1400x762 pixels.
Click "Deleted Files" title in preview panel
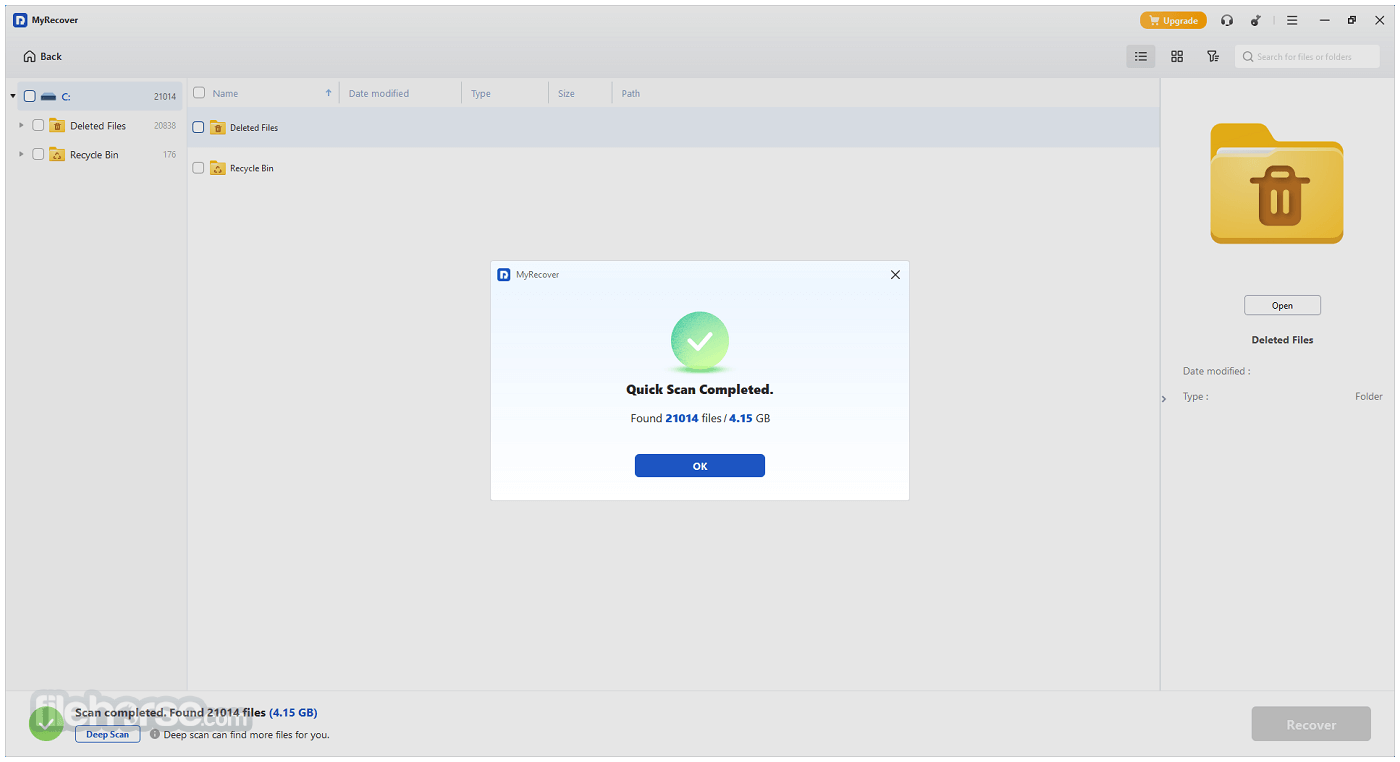pos(1282,340)
